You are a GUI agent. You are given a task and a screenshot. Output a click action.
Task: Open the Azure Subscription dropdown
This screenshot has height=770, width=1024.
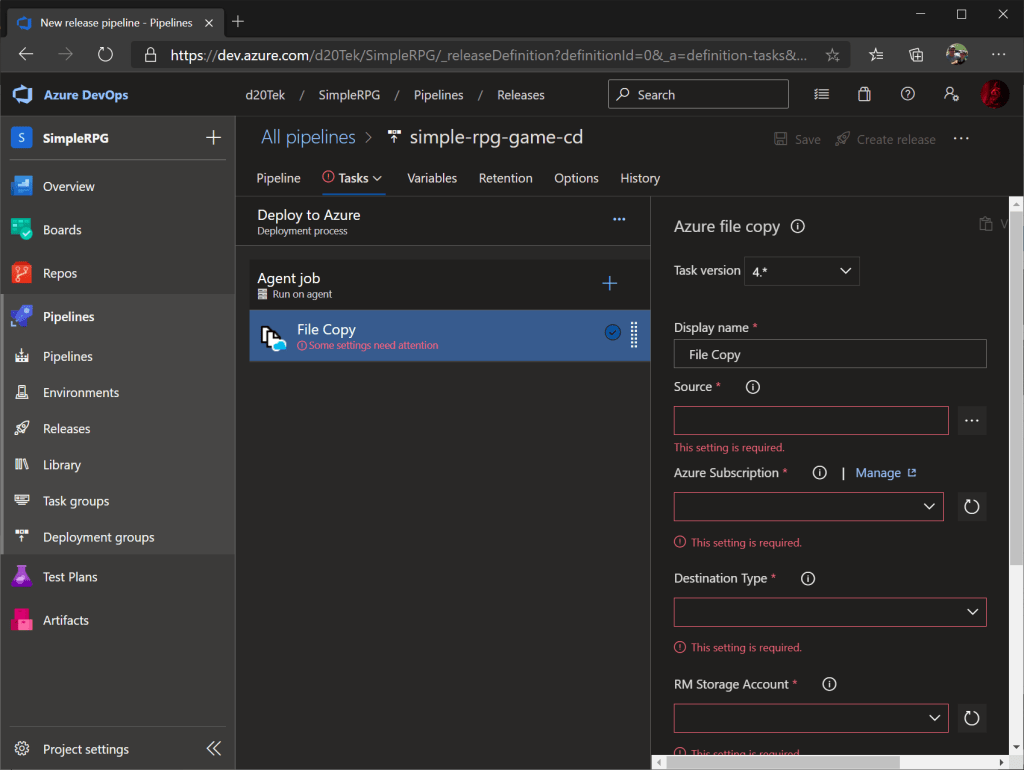pyautogui.click(x=808, y=507)
